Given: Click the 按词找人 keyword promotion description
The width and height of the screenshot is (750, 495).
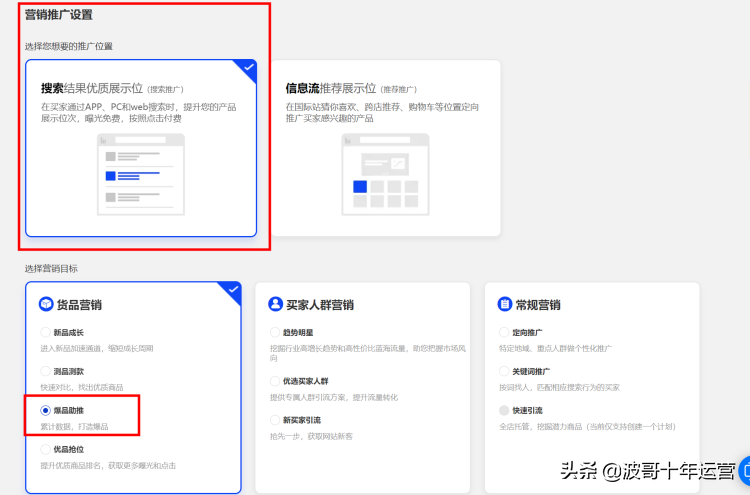Looking at the screenshot, I should point(559,387).
